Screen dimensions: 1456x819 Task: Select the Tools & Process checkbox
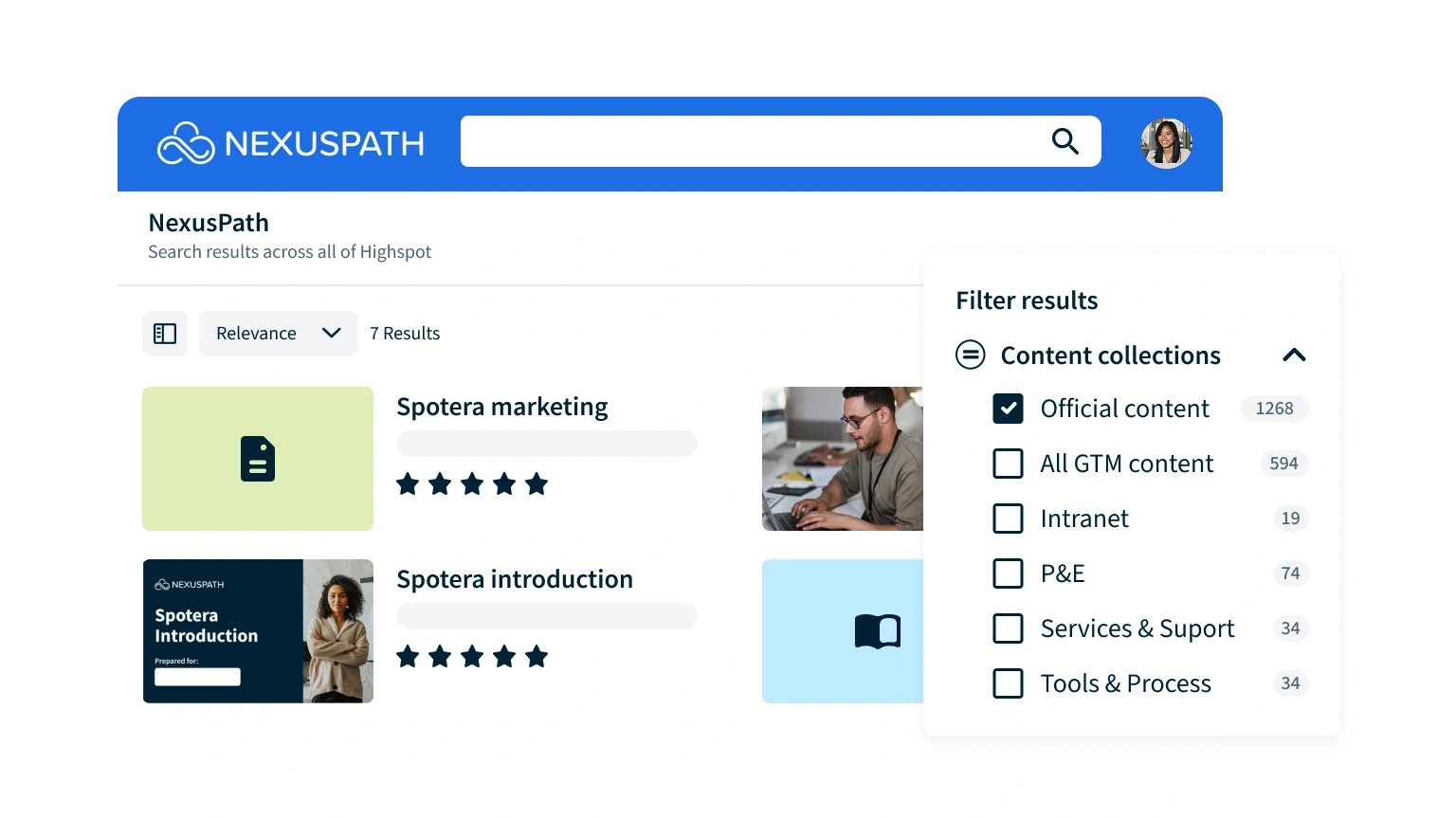1008,683
